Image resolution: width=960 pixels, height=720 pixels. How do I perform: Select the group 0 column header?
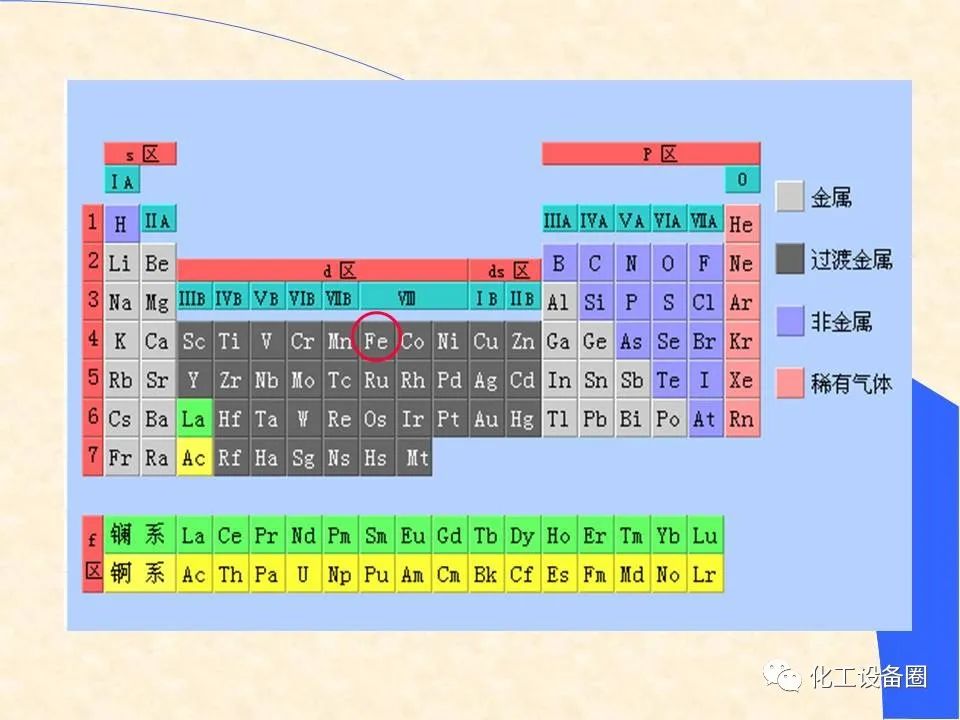tap(741, 181)
